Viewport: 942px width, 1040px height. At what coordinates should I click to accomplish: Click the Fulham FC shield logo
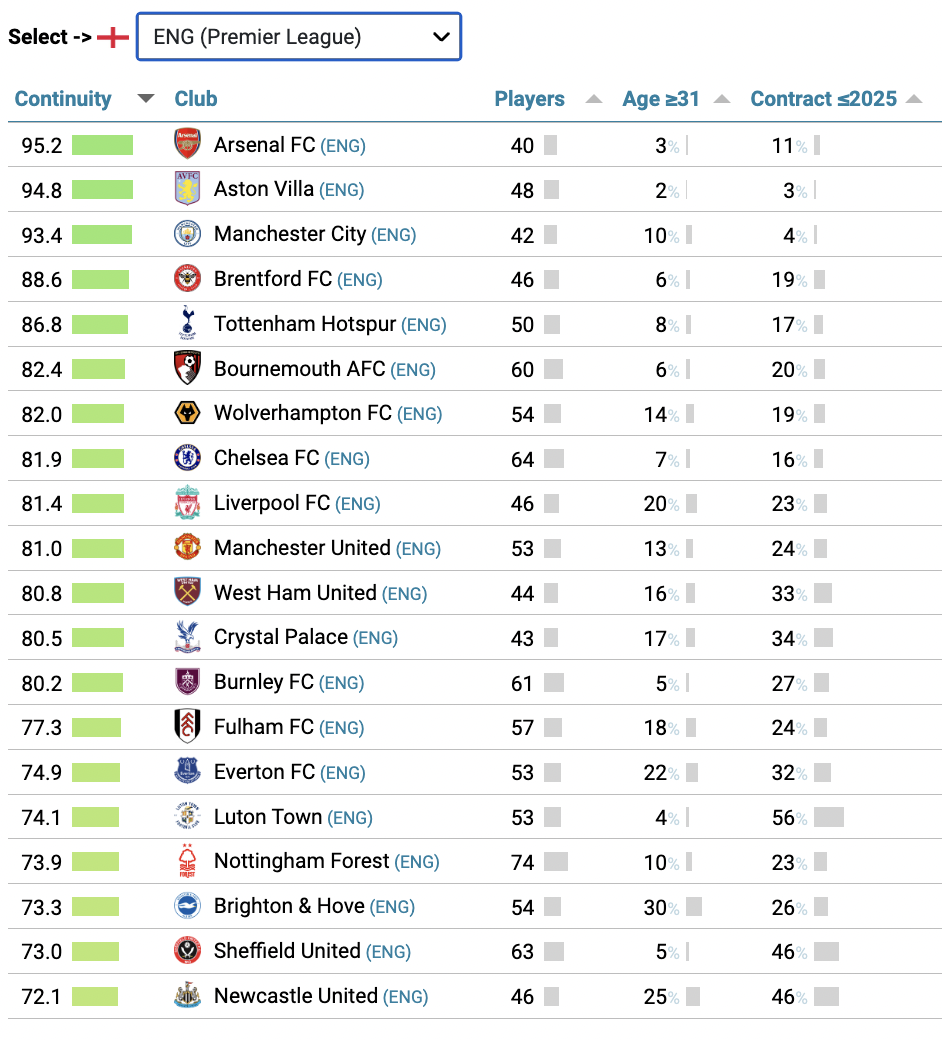click(x=188, y=726)
